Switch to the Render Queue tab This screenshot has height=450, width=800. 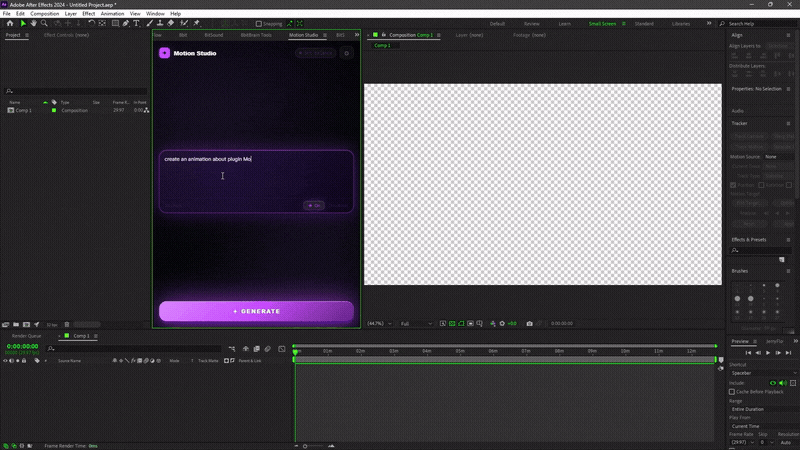(x=27, y=336)
